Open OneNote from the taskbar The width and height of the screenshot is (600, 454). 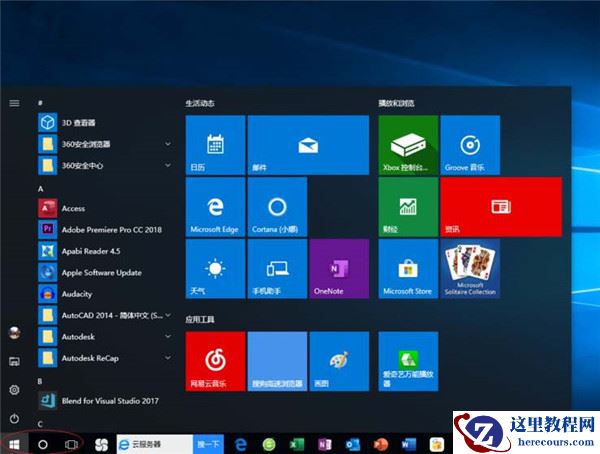[325, 444]
